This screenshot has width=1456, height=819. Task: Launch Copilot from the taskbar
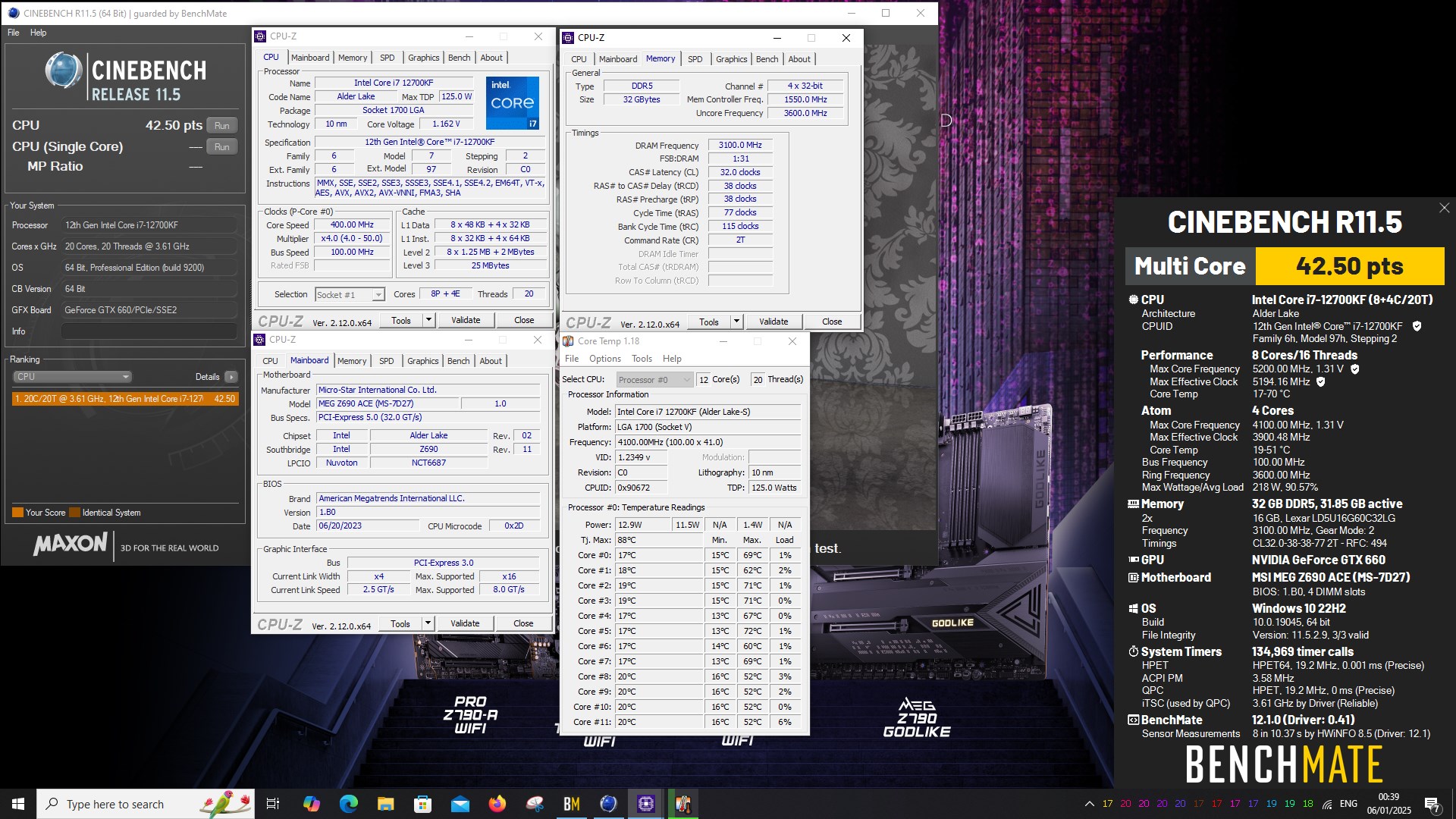(x=311, y=804)
